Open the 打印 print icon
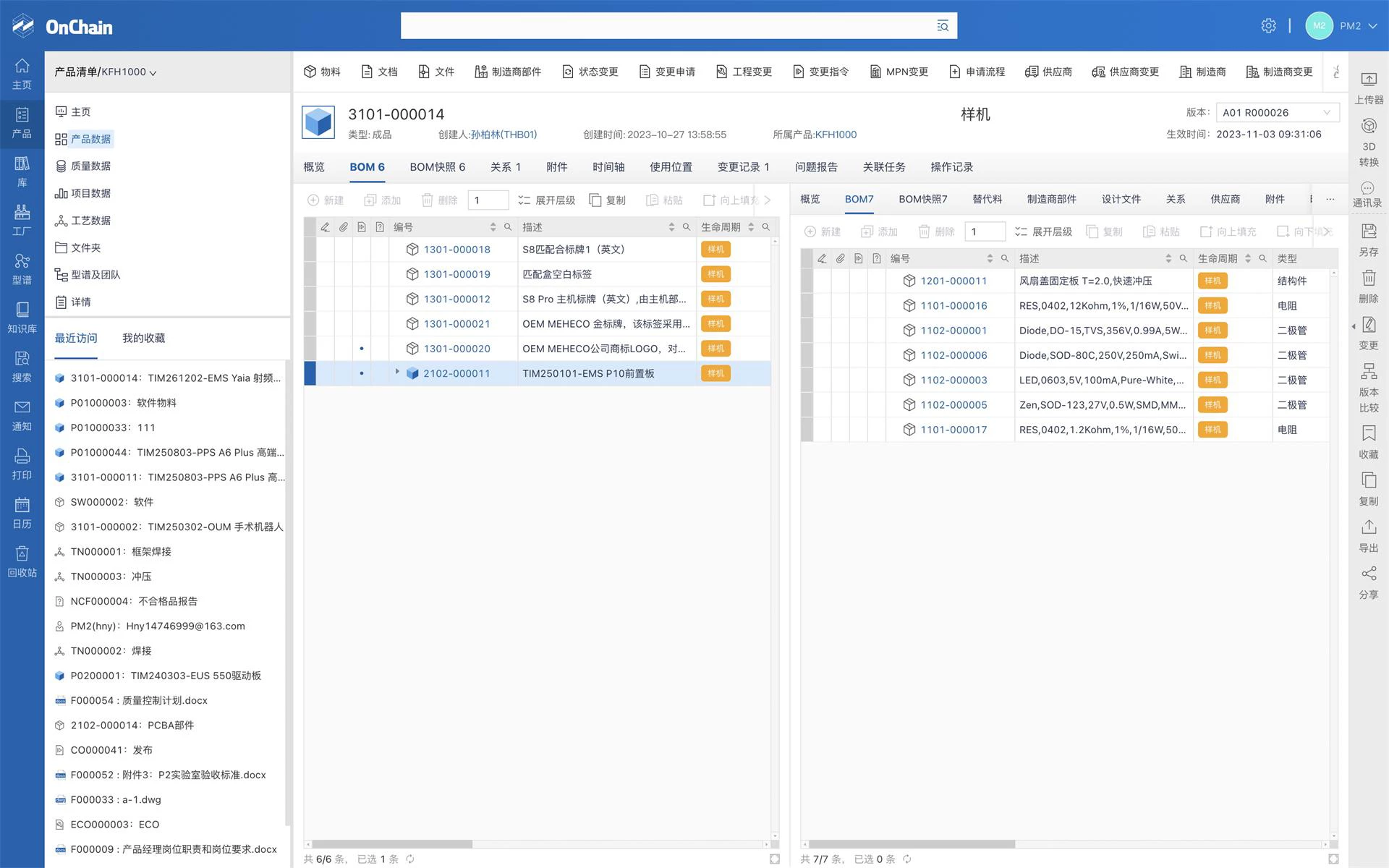Image resolution: width=1389 pixels, height=868 pixels. (22, 464)
